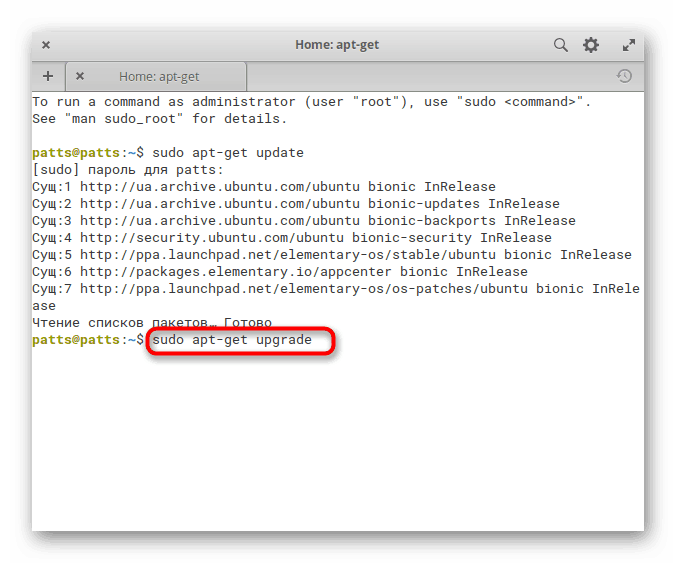This screenshot has width=676, height=563.
Task: Click the elementary-os/os-patches launchpad line
Action: pyautogui.click(x=336, y=297)
